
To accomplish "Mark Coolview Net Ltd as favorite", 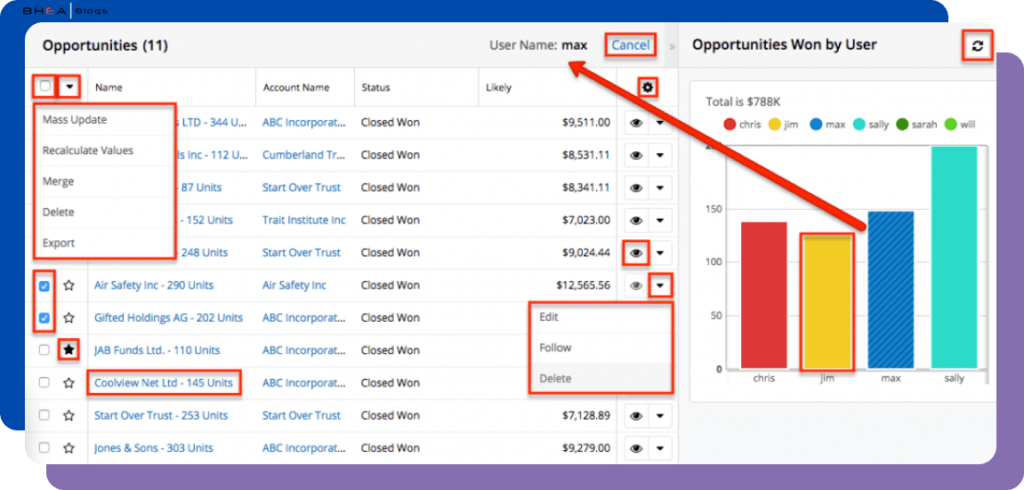I will tap(69, 383).
